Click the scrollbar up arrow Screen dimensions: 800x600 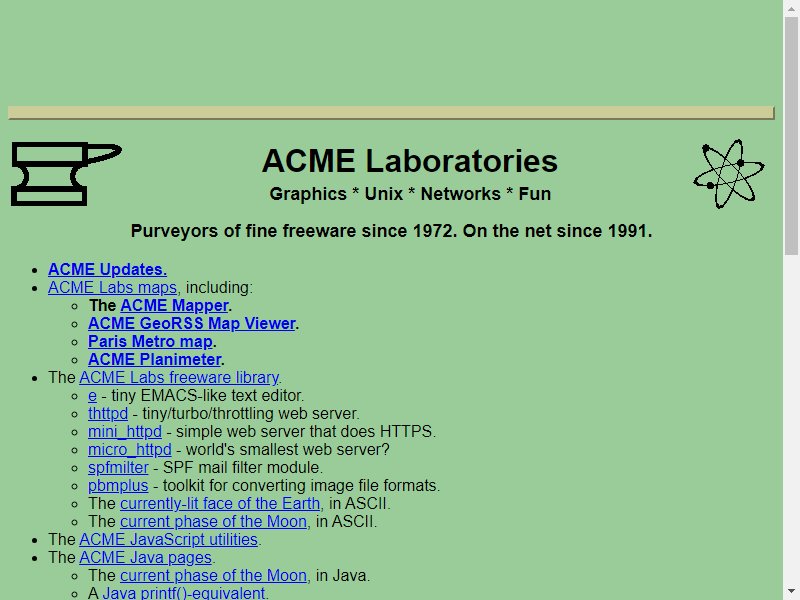(x=791, y=8)
